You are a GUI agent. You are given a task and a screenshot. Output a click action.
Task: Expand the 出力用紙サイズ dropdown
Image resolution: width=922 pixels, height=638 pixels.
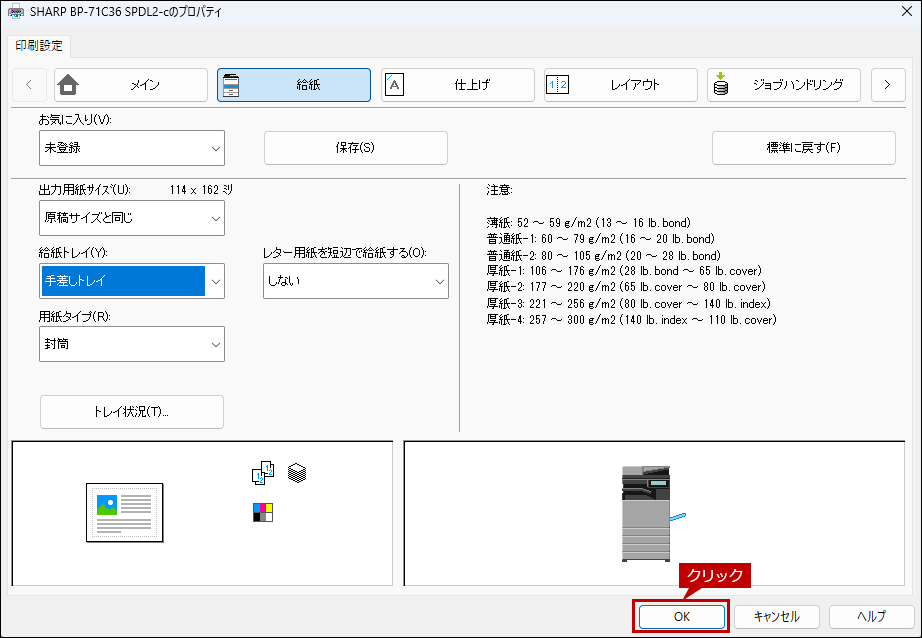pos(131,218)
